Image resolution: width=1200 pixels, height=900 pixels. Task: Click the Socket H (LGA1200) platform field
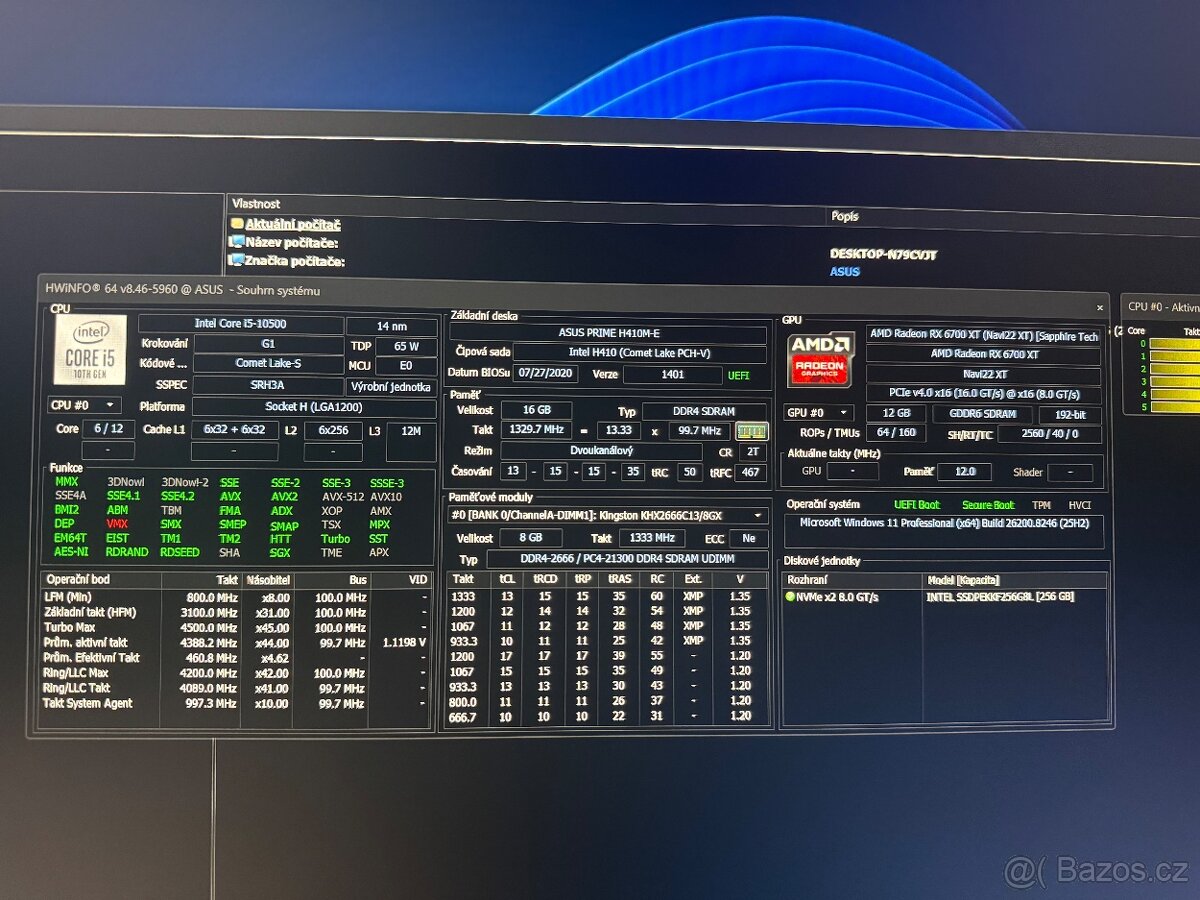(x=314, y=407)
